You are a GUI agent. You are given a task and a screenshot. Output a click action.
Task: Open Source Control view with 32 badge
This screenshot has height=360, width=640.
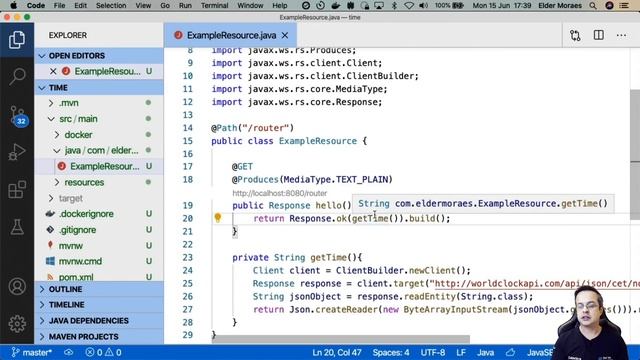point(18,116)
